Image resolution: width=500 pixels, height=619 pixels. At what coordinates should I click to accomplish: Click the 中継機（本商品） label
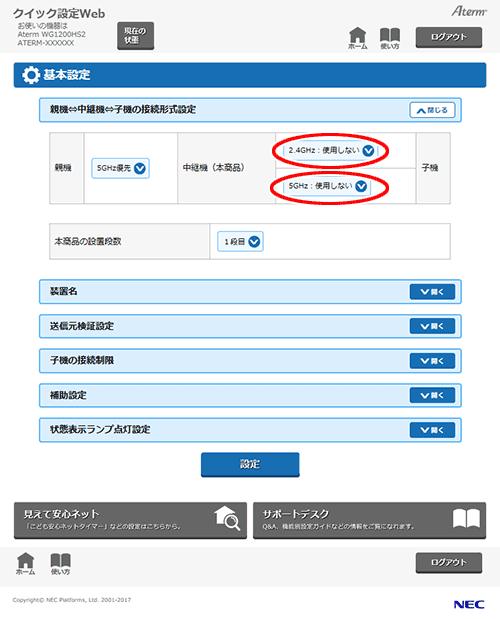tap(213, 168)
